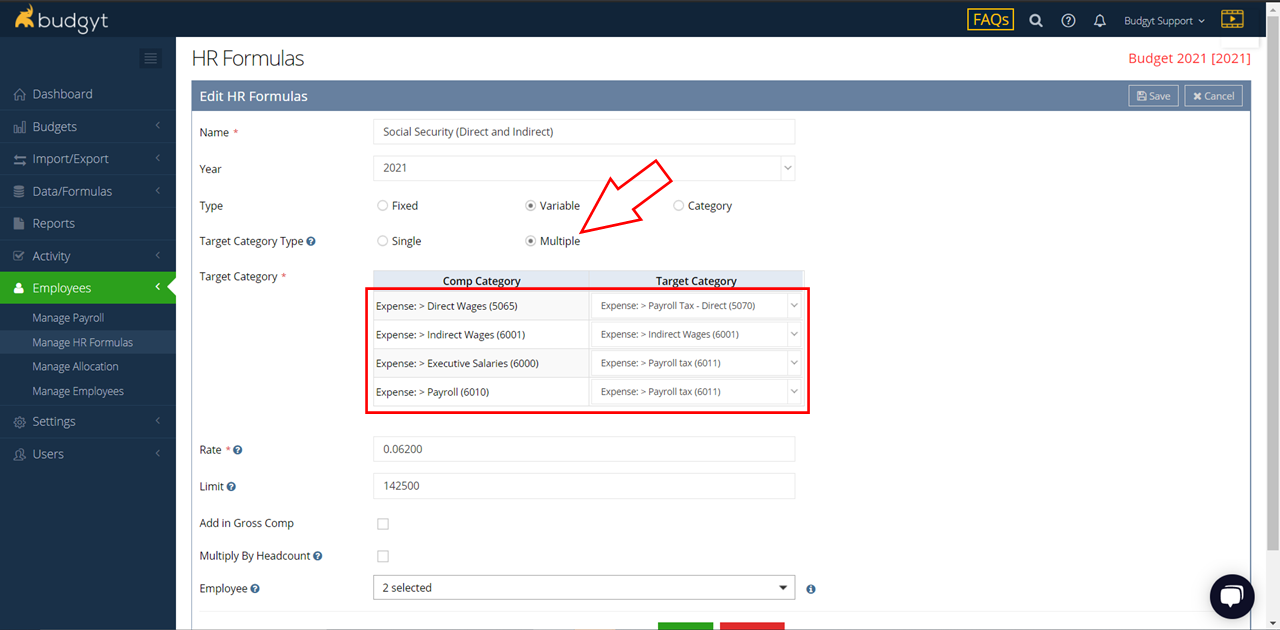Click the Import/Export arrows icon
The height and width of the screenshot is (630, 1280).
pos(19,159)
